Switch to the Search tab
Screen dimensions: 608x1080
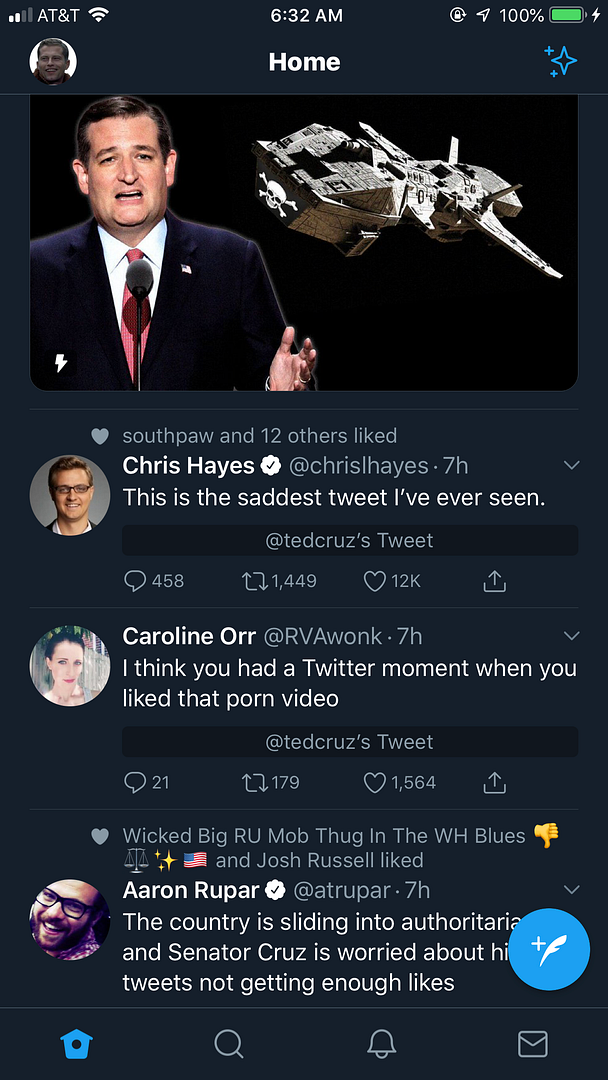click(229, 1044)
